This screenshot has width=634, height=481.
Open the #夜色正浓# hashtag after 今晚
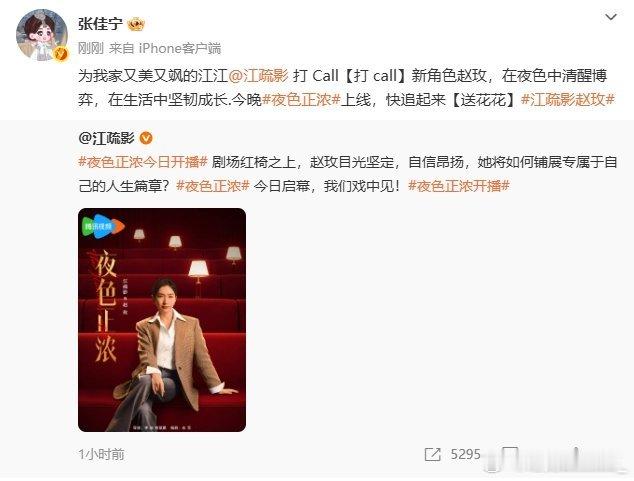(x=301, y=99)
